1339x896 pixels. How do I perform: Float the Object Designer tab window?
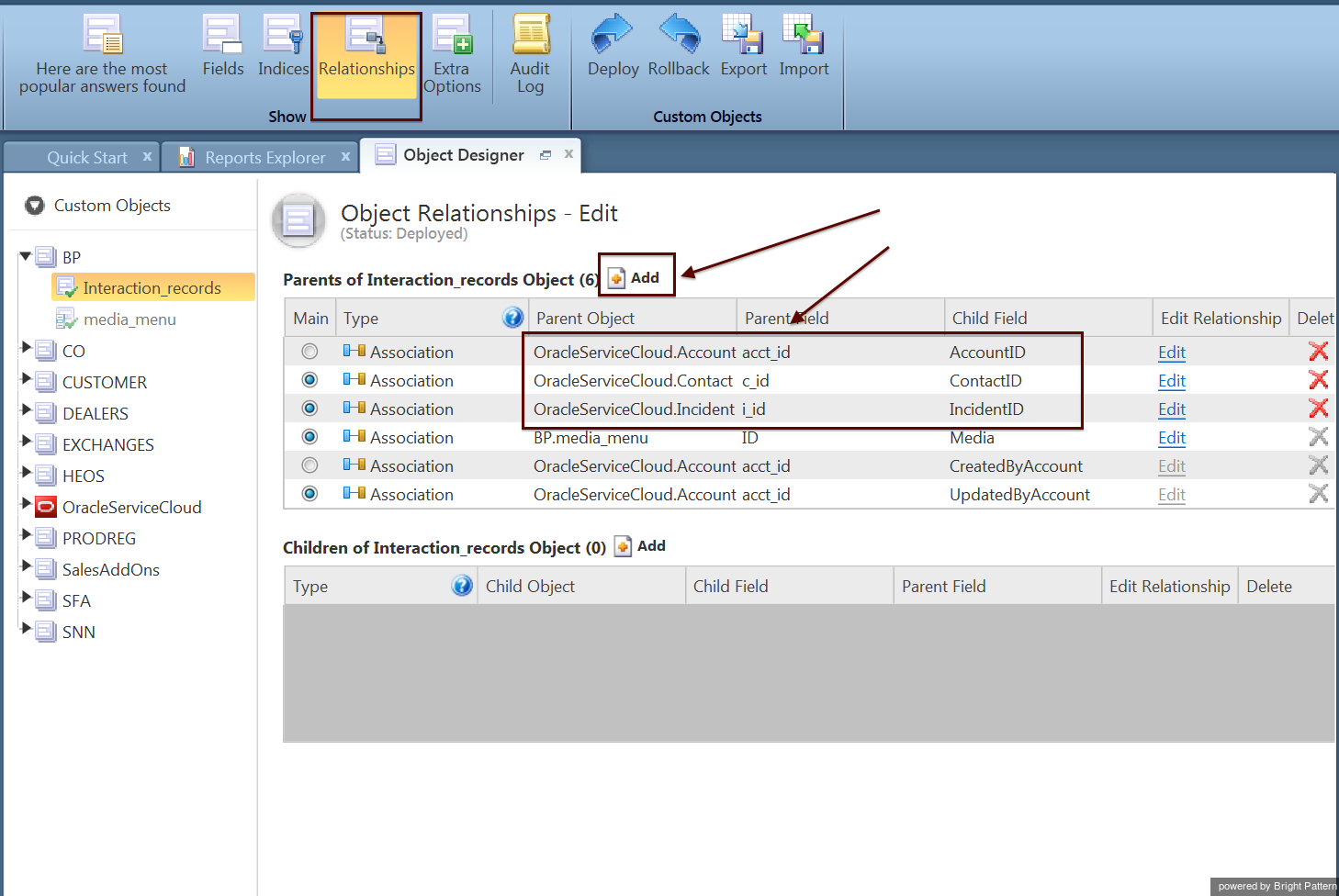coord(546,155)
